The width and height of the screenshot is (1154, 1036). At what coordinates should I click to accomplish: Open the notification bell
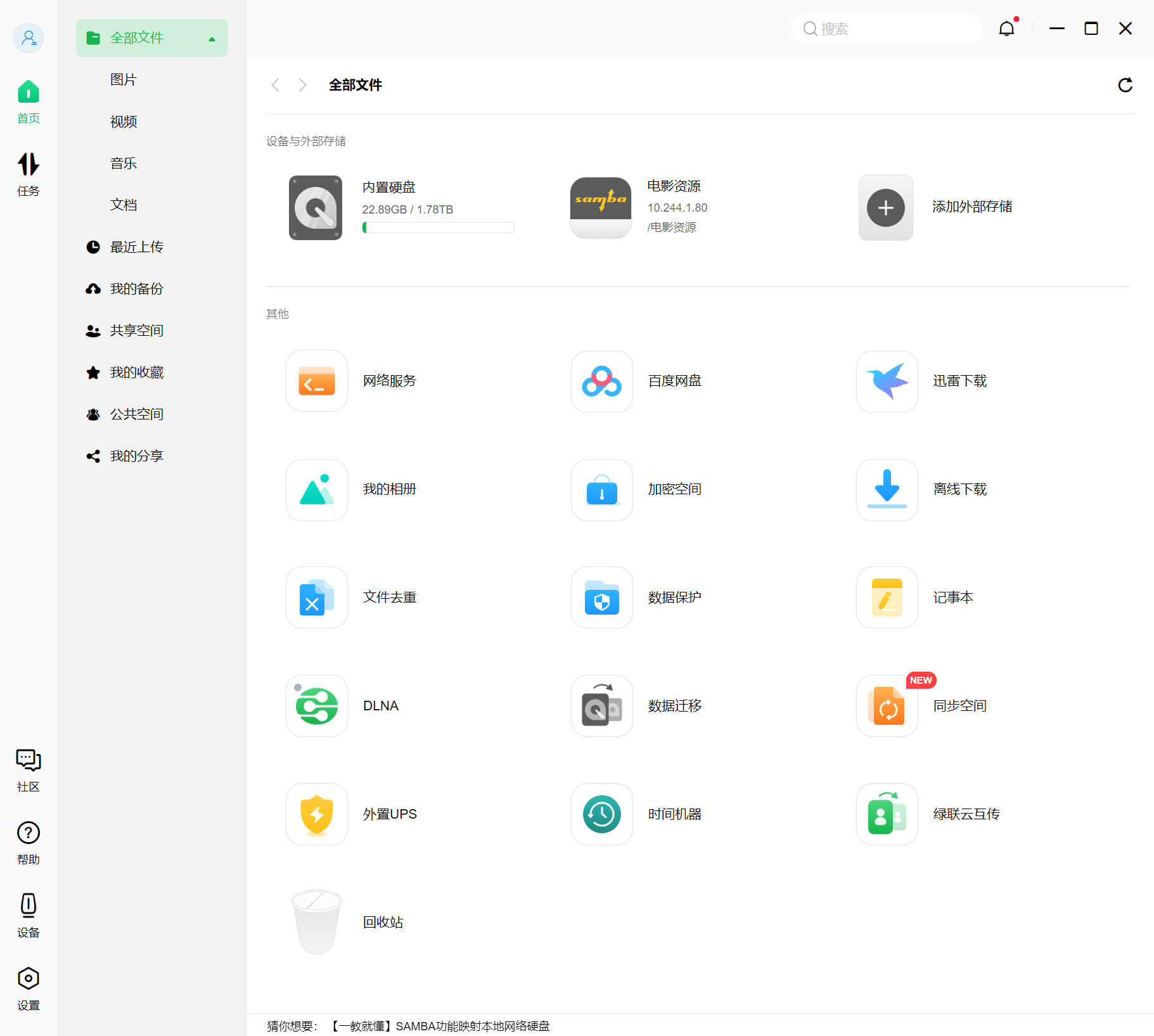(1007, 29)
